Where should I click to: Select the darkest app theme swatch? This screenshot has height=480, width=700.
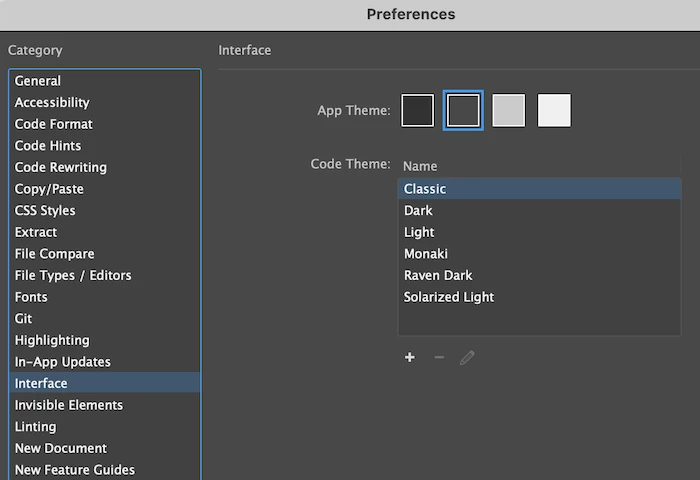(418, 110)
